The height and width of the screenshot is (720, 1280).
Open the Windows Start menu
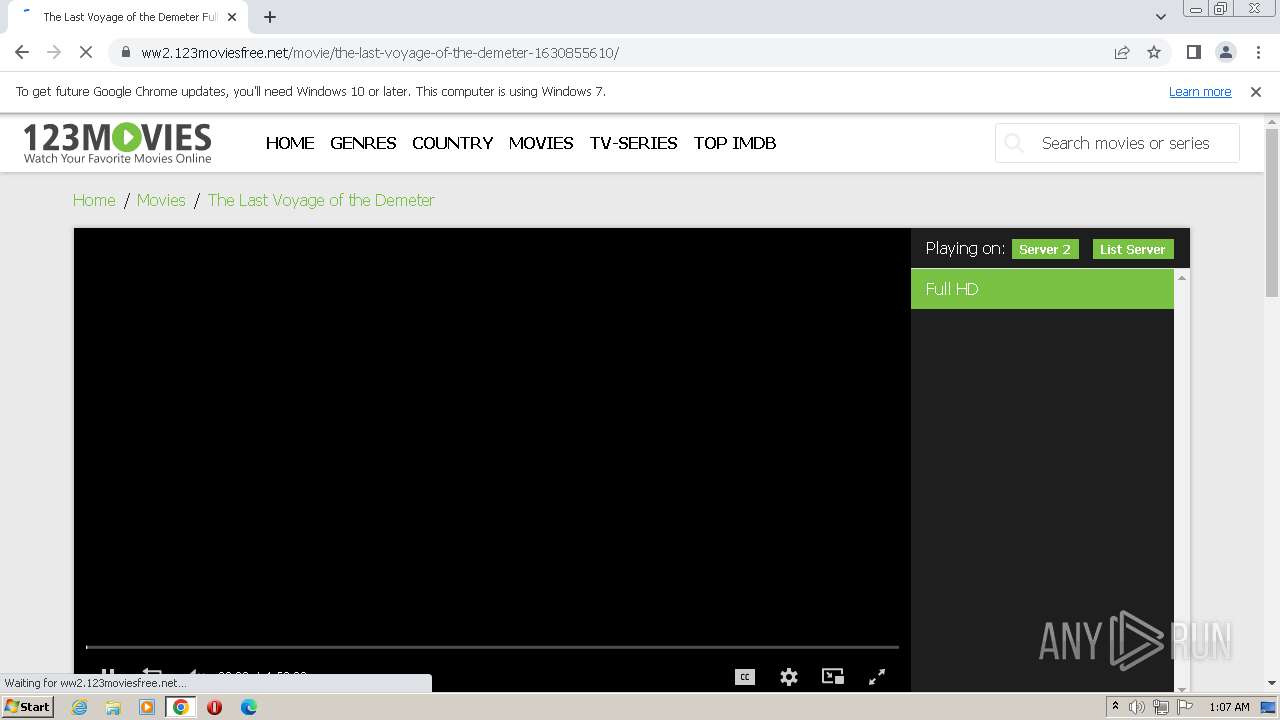click(28, 707)
